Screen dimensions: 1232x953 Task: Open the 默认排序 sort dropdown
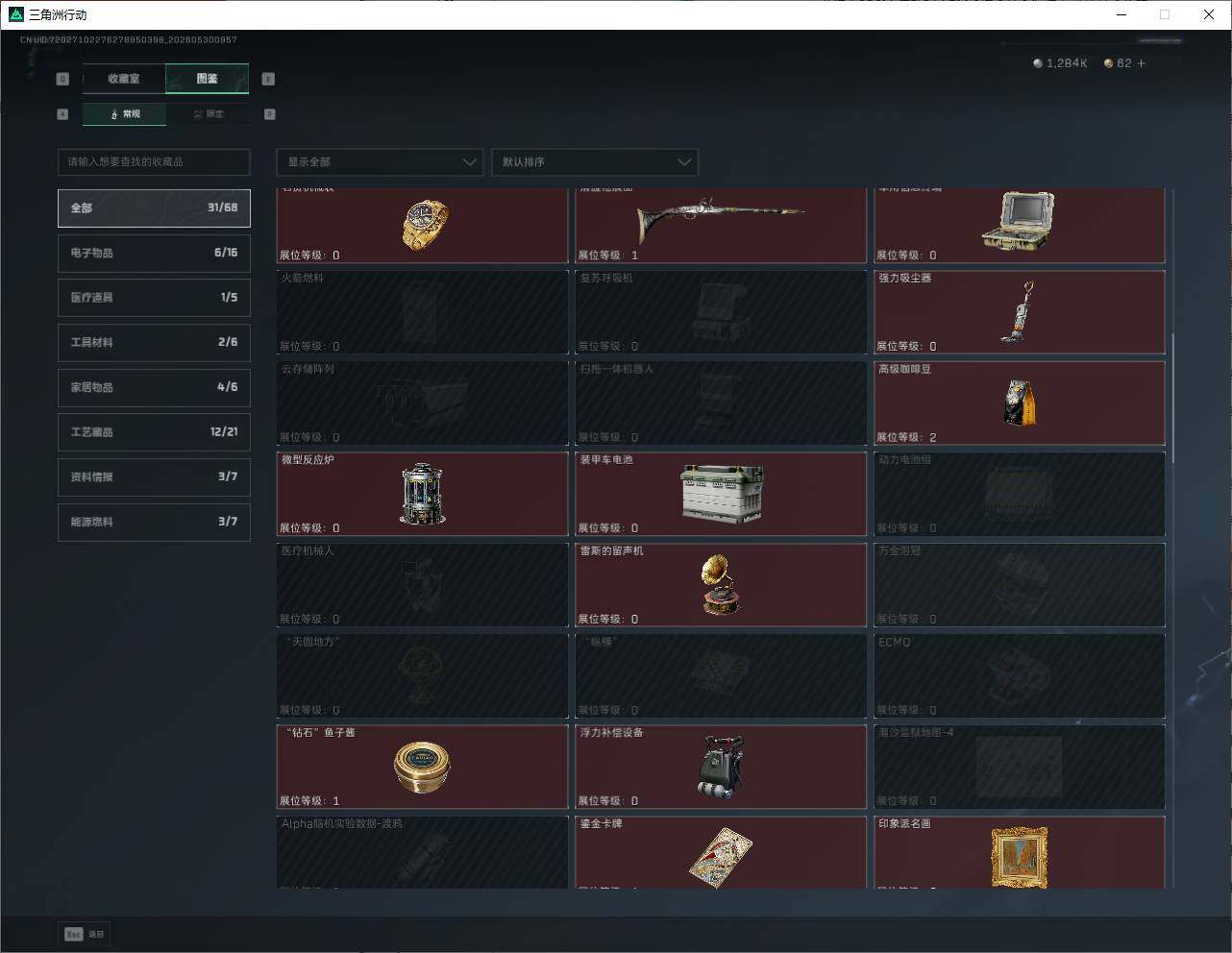point(595,161)
